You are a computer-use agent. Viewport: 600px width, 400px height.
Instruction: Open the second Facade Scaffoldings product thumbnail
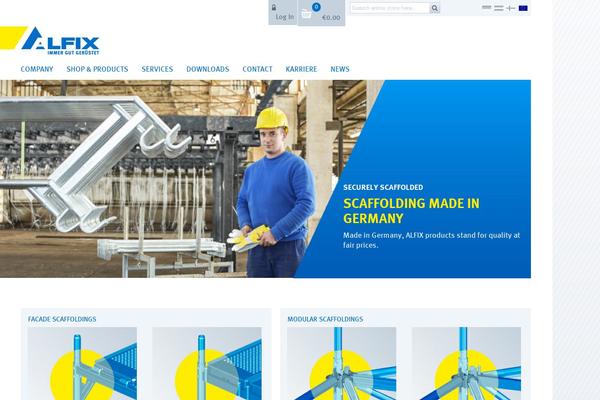(207, 363)
